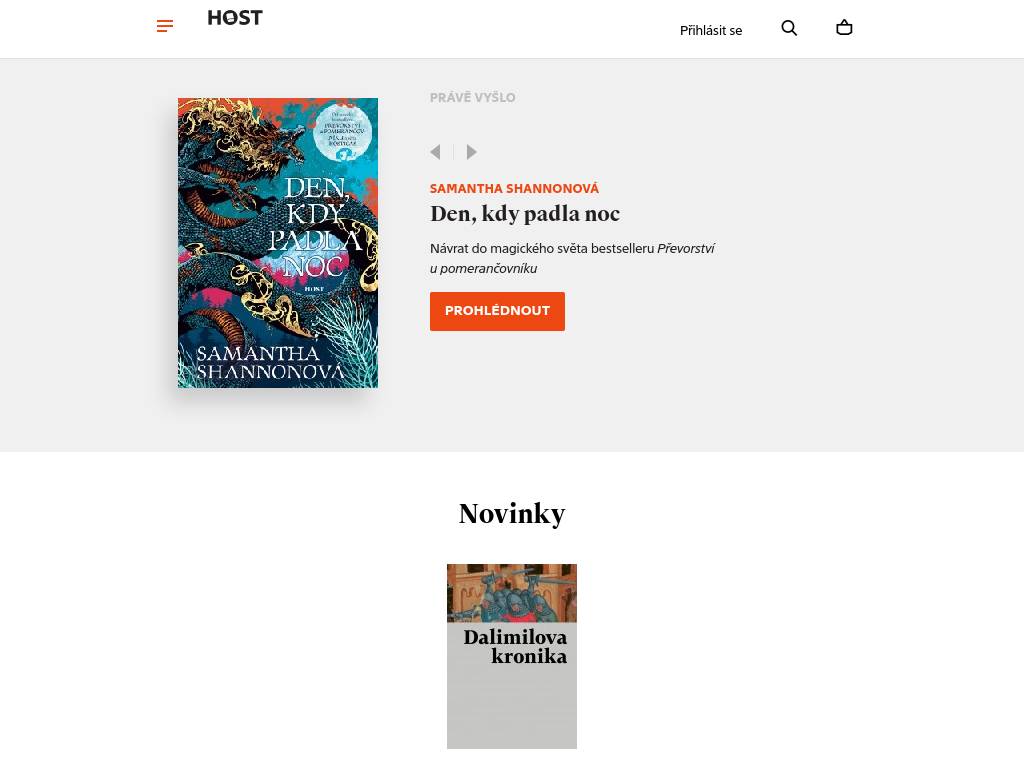Open the search magnifier icon
1024x768 pixels.
click(789, 28)
